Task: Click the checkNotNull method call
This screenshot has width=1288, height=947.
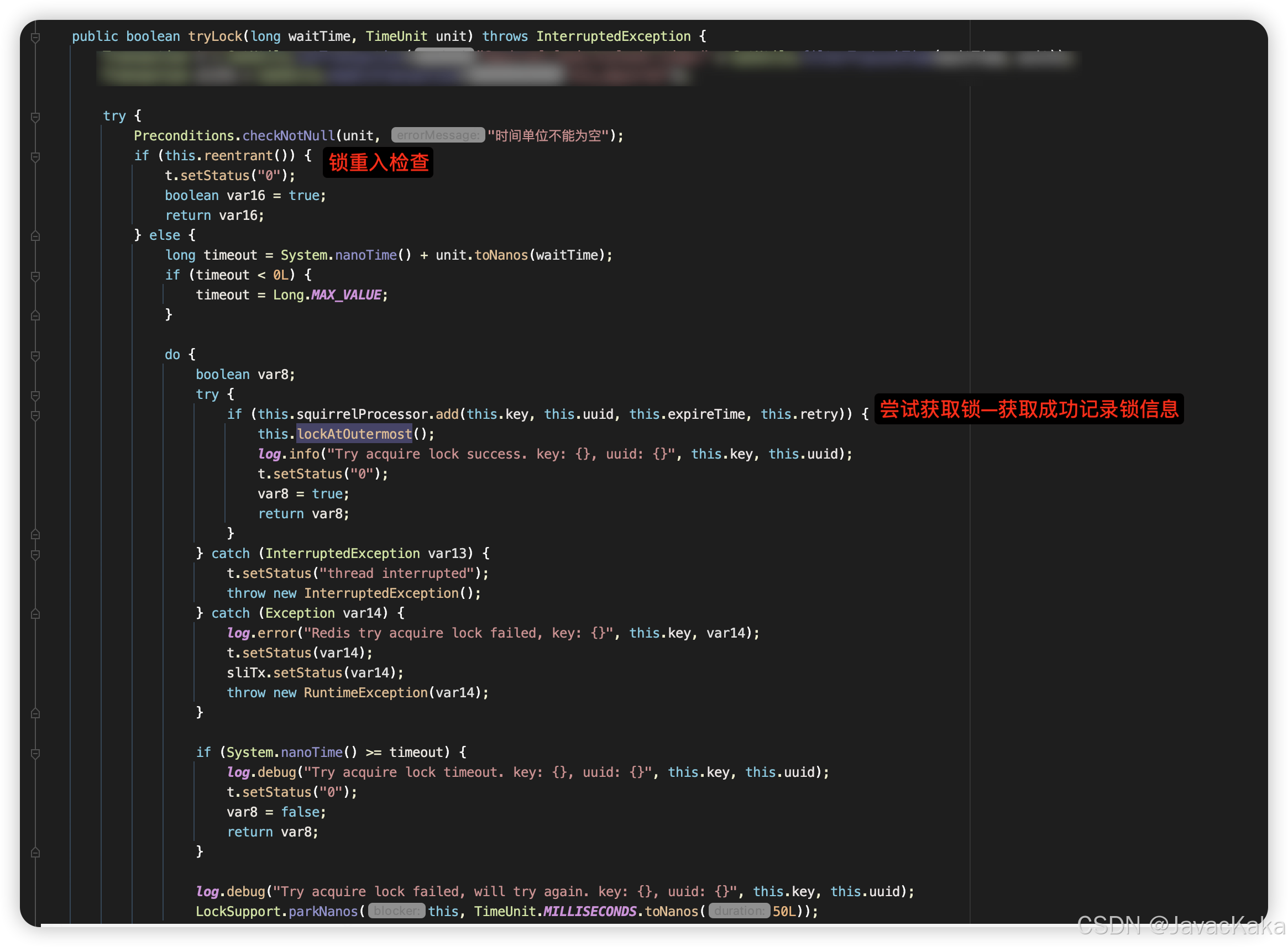Action: 288,136
